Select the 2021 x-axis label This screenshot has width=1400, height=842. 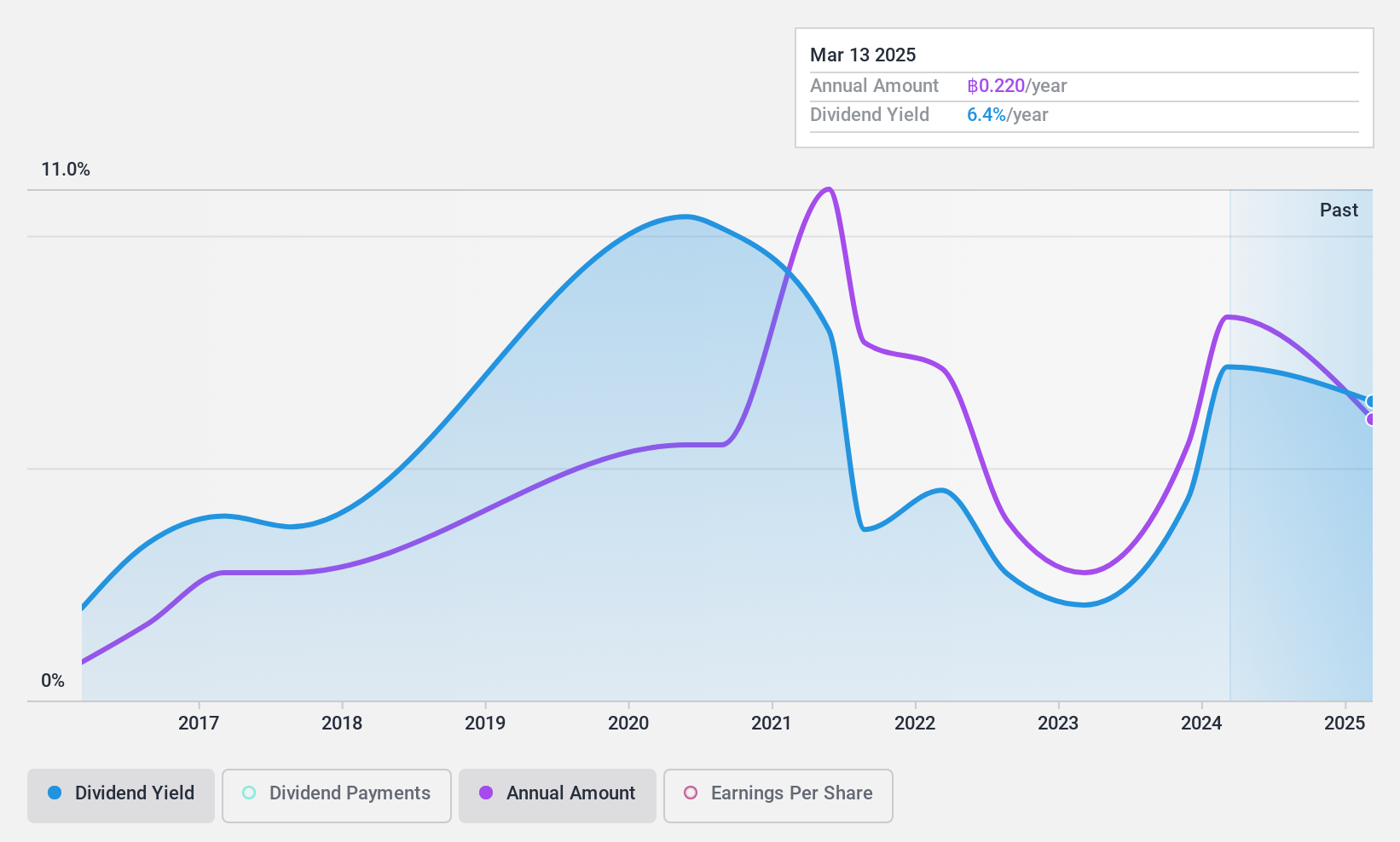[x=772, y=724]
